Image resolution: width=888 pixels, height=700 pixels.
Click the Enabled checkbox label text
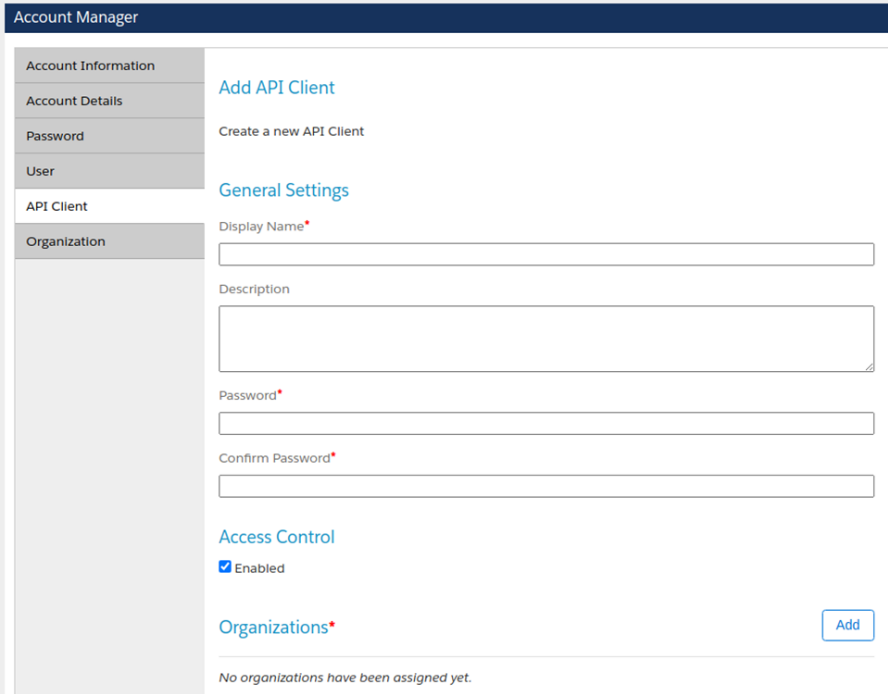click(259, 568)
